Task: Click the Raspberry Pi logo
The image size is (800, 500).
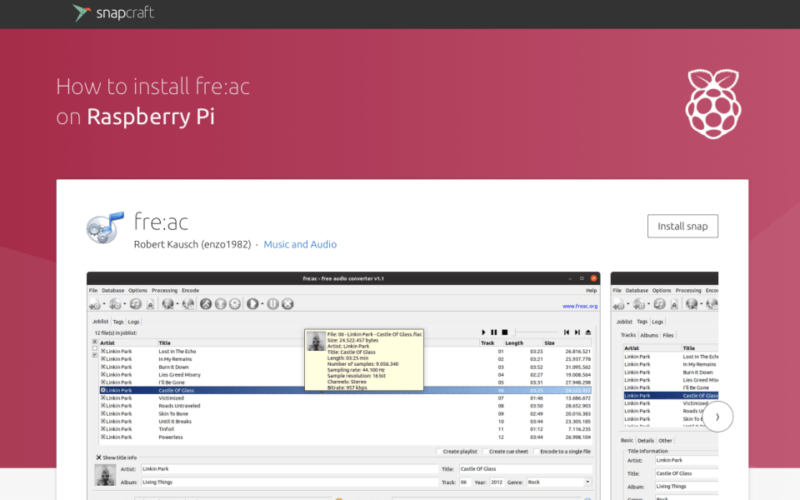Action: [713, 104]
